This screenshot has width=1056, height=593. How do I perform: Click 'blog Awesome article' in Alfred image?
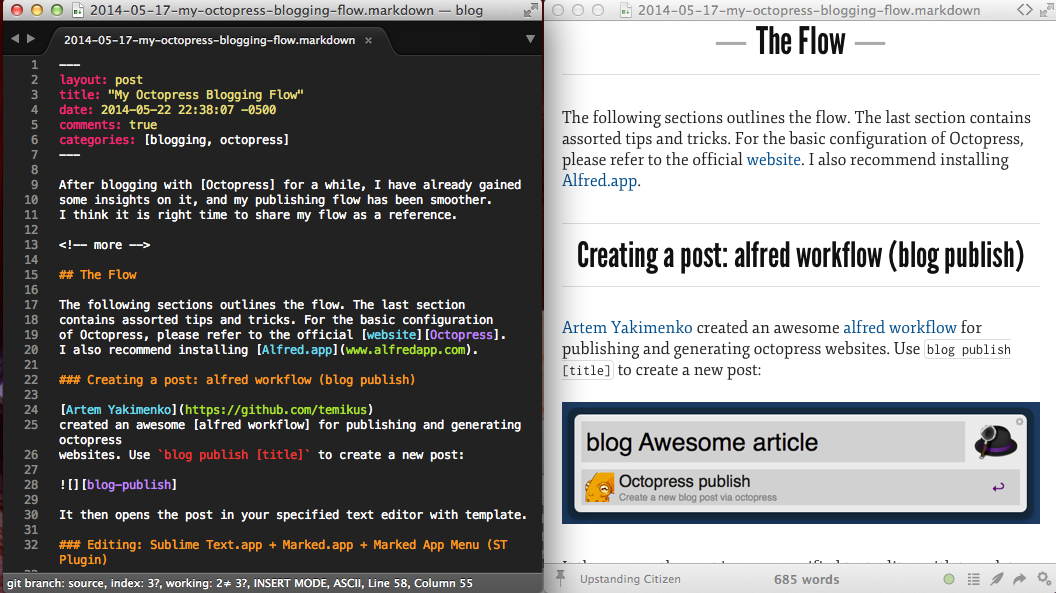[702, 442]
